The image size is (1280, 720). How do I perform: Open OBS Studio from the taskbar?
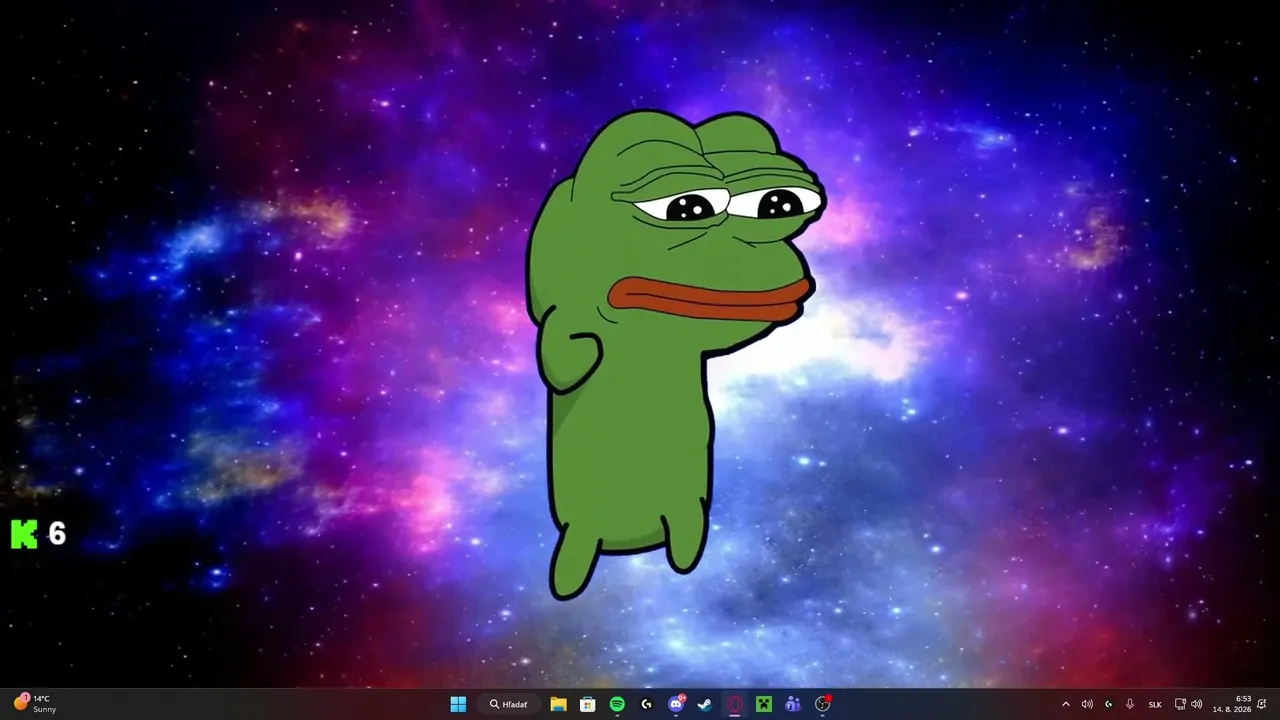coord(823,704)
